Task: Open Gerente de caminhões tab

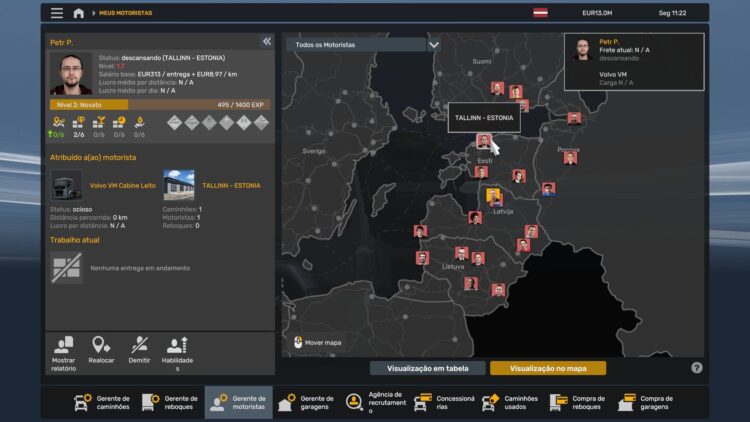Action: (102, 402)
